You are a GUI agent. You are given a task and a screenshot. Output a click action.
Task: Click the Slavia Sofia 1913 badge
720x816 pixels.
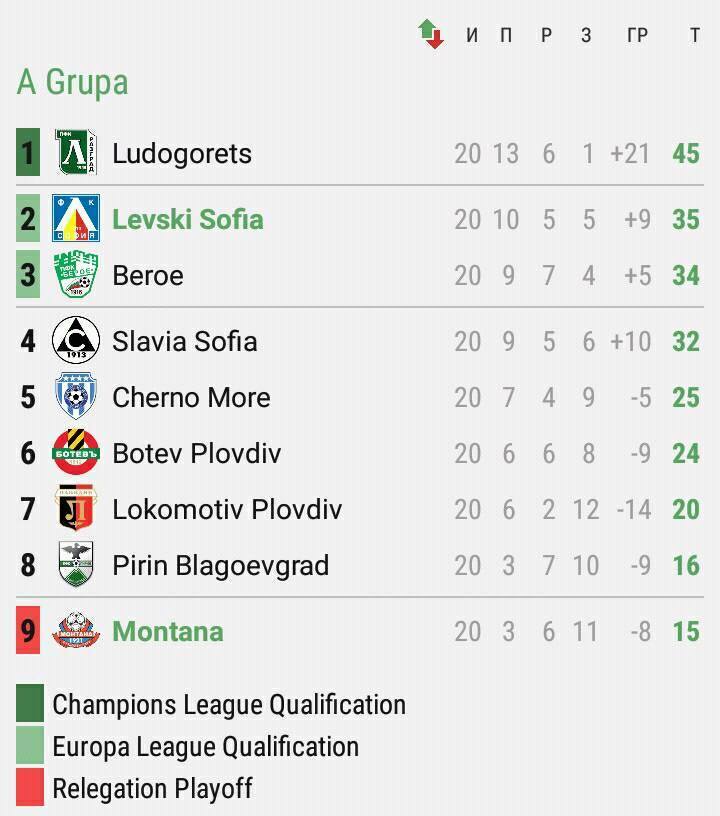pyautogui.click(x=76, y=340)
